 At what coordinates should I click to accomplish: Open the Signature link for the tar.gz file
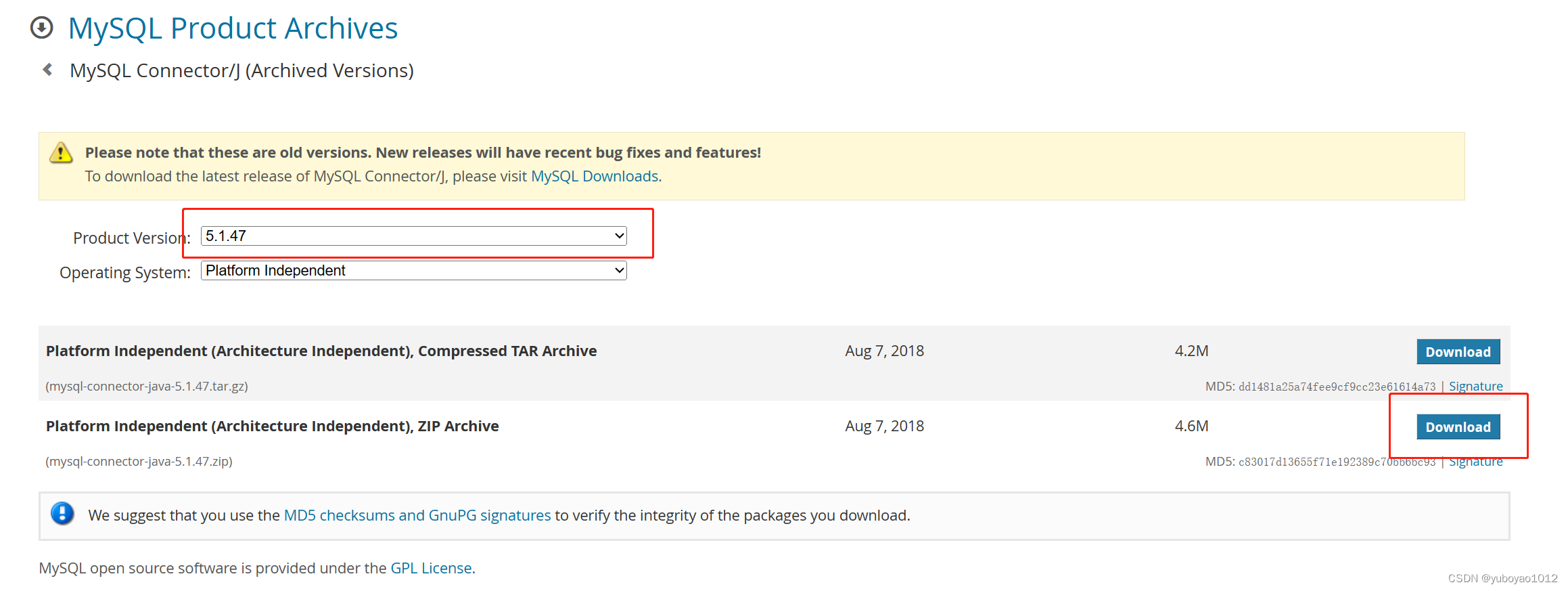(x=1475, y=386)
